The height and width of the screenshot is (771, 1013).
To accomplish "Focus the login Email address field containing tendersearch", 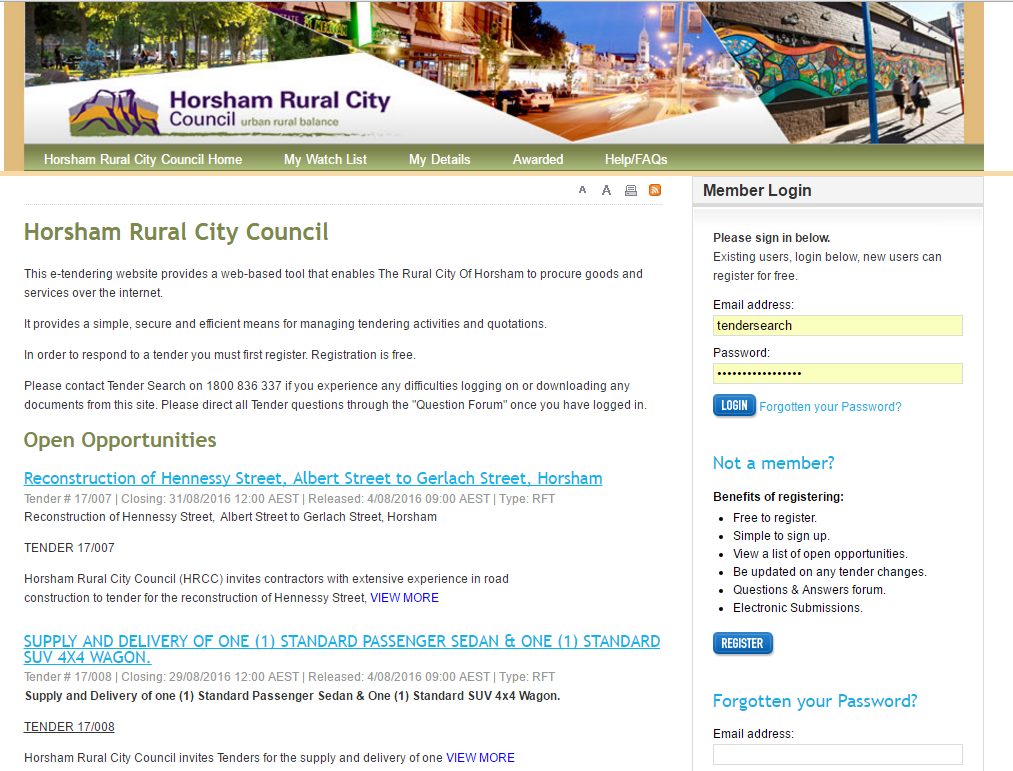I will [x=837, y=325].
